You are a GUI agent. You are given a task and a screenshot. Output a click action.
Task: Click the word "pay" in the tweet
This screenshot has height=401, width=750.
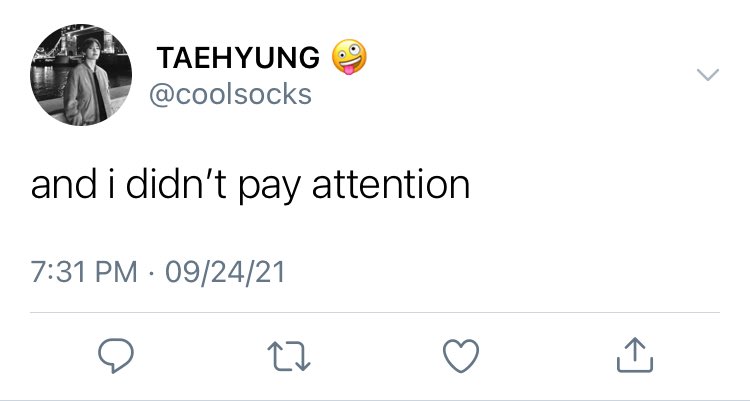pyautogui.click(x=269, y=188)
